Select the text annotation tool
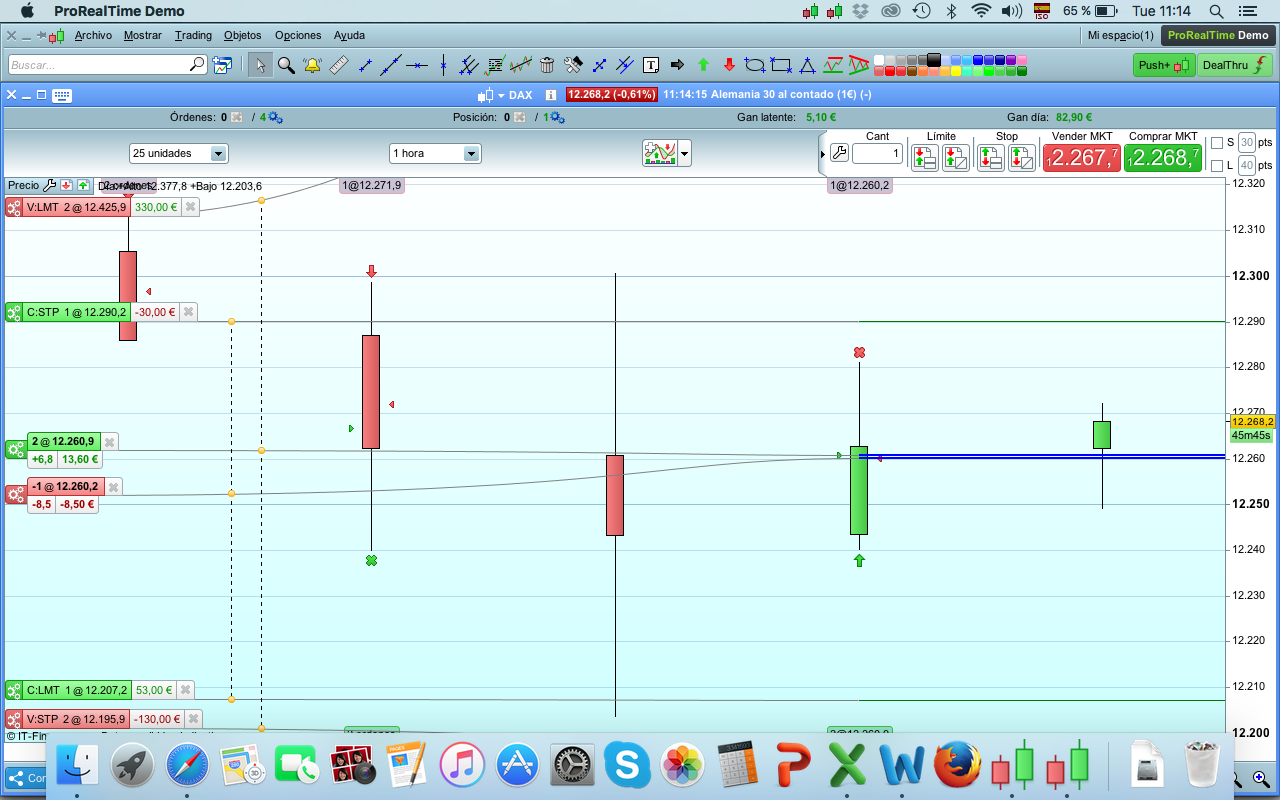This screenshot has width=1280, height=800. pos(651,65)
